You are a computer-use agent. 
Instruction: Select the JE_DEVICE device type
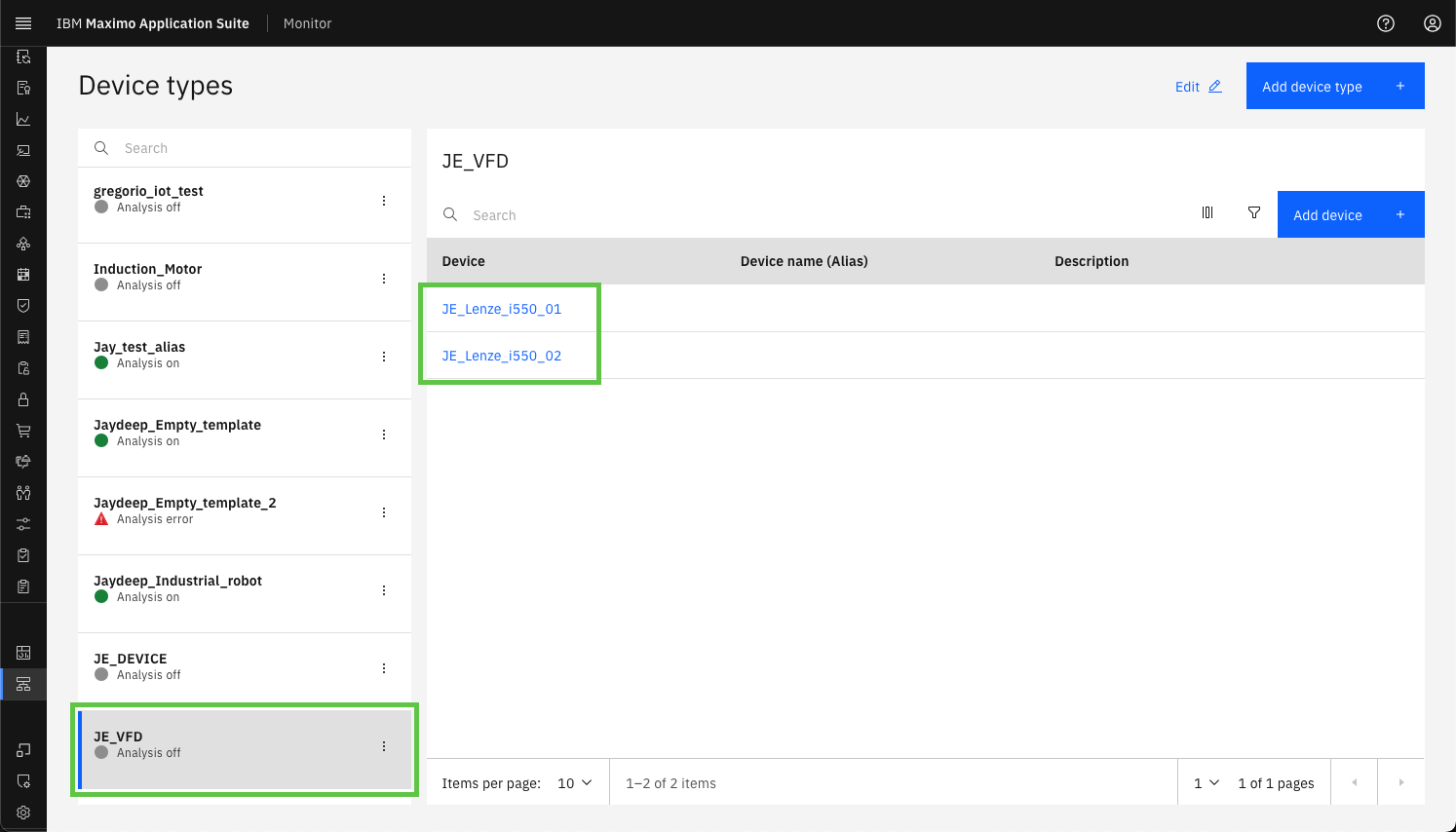[x=245, y=672]
